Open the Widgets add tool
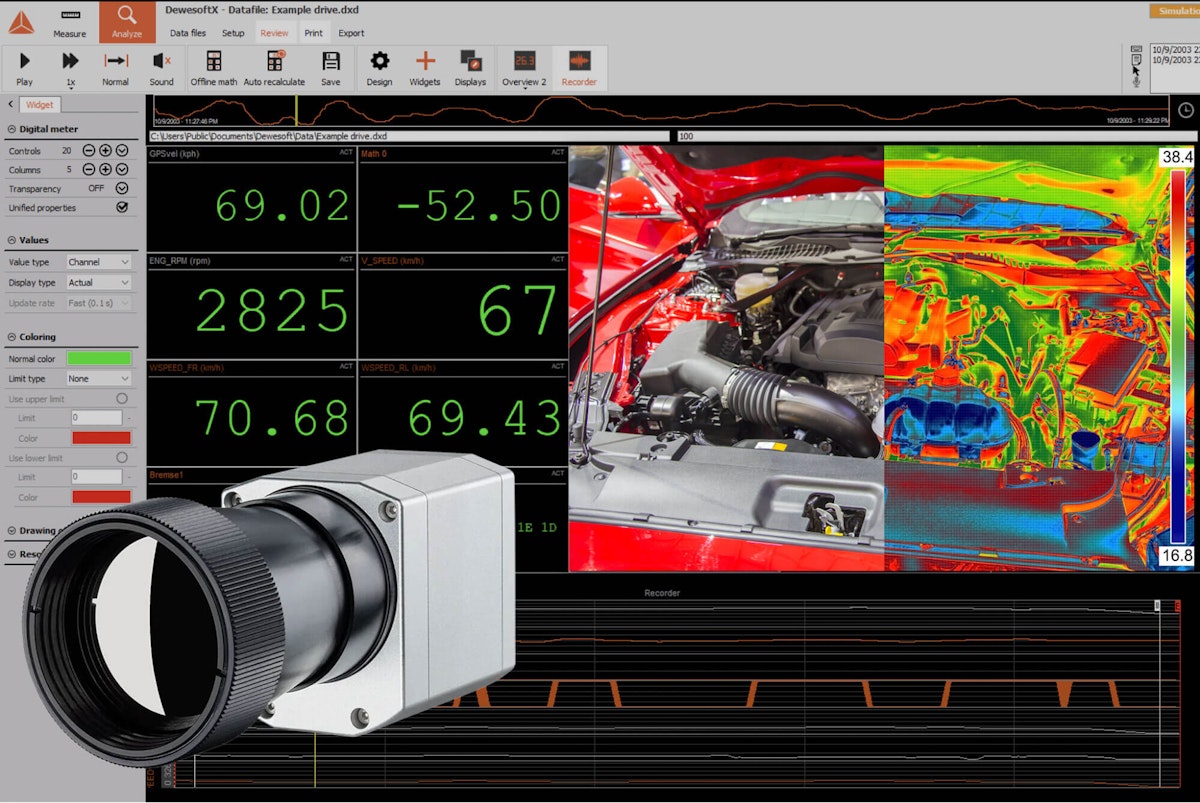1200x803 pixels. point(425,66)
